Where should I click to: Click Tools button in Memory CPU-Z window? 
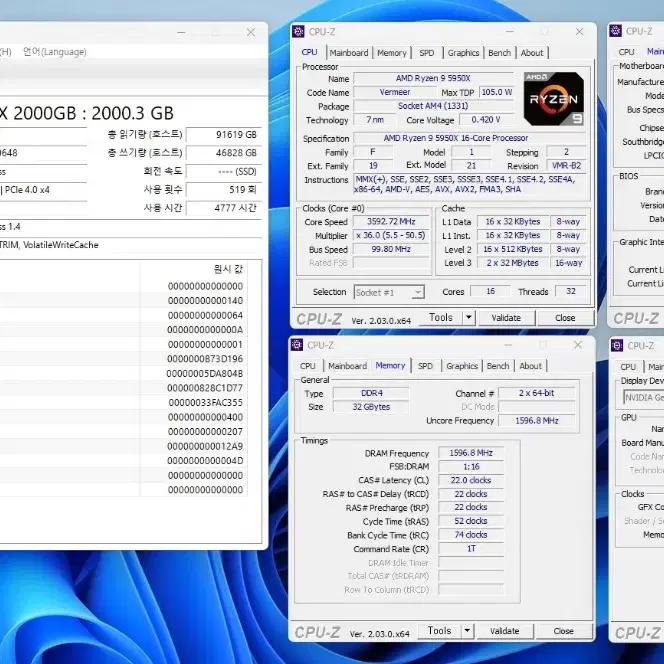pos(439,631)
